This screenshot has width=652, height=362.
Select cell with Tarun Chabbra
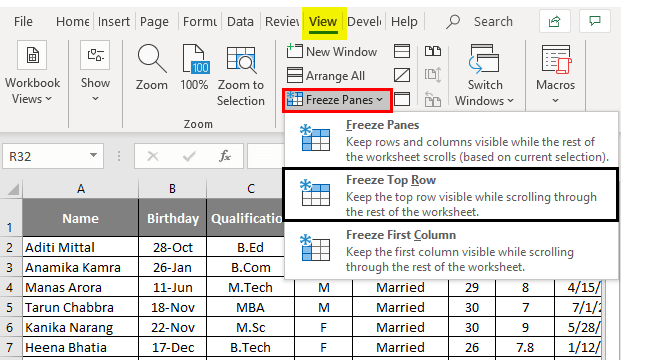coord(81,307)
